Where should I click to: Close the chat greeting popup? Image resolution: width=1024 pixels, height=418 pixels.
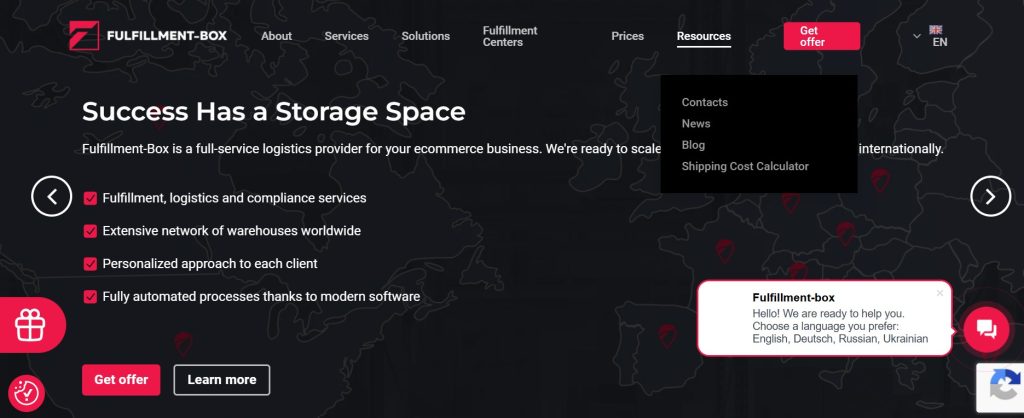pyautogui.click(x=940, y=293)
